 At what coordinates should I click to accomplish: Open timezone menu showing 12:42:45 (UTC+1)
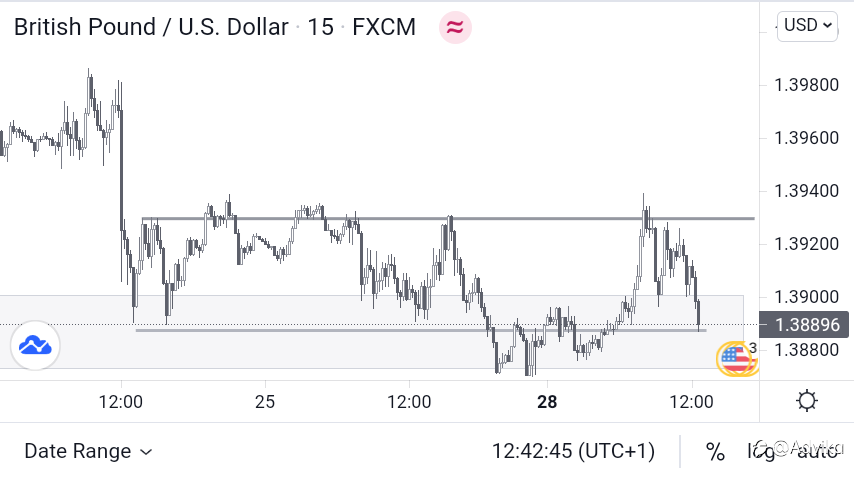573,451
